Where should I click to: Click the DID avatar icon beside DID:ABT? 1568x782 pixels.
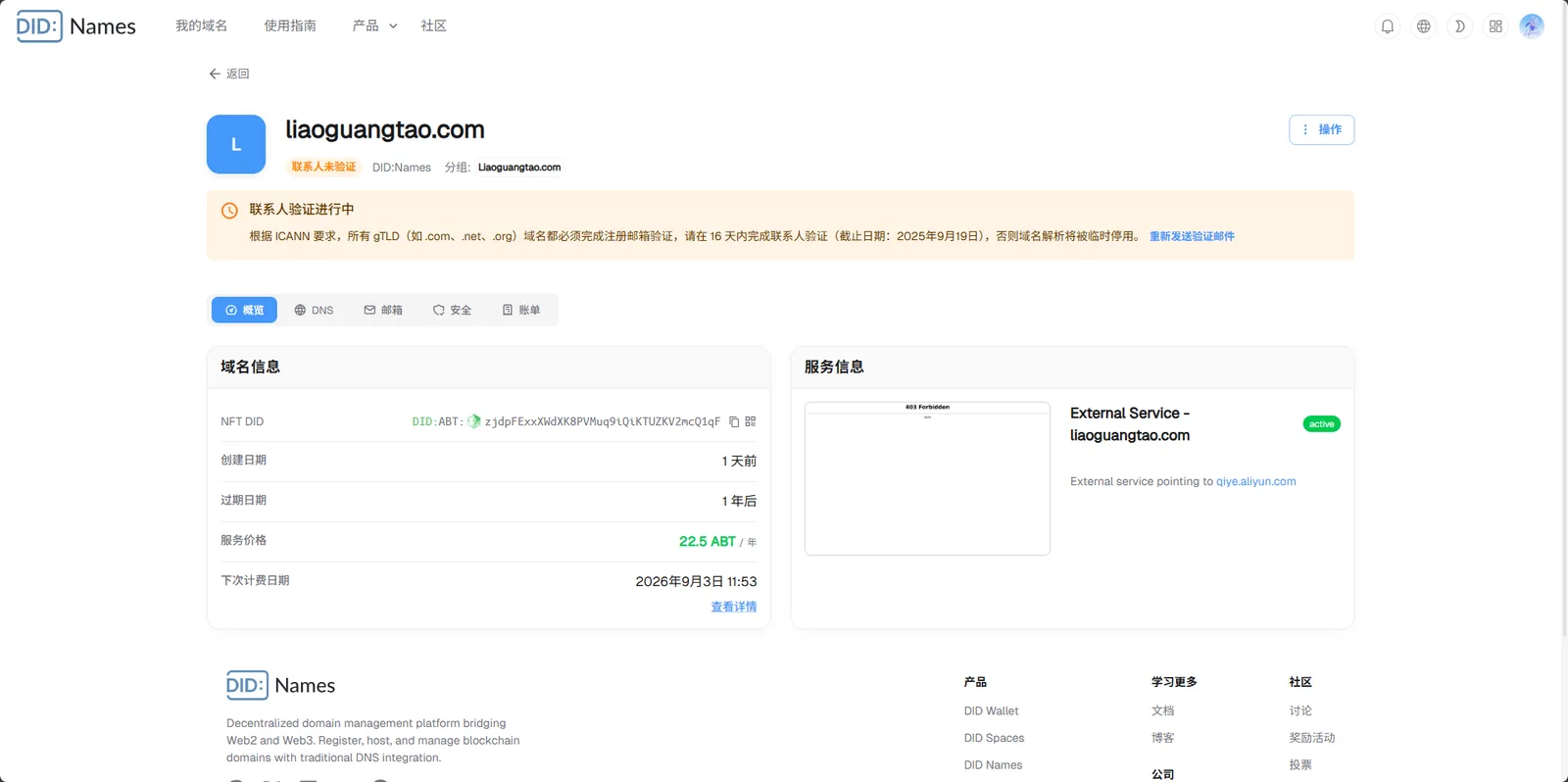[474, 421]
